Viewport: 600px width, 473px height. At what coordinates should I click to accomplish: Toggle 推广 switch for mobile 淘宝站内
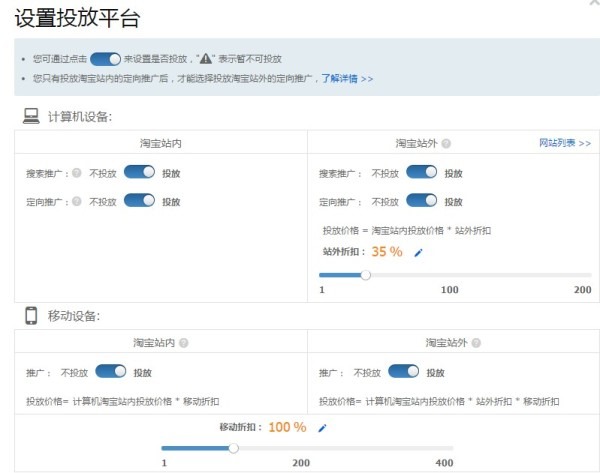pos(110,372)
